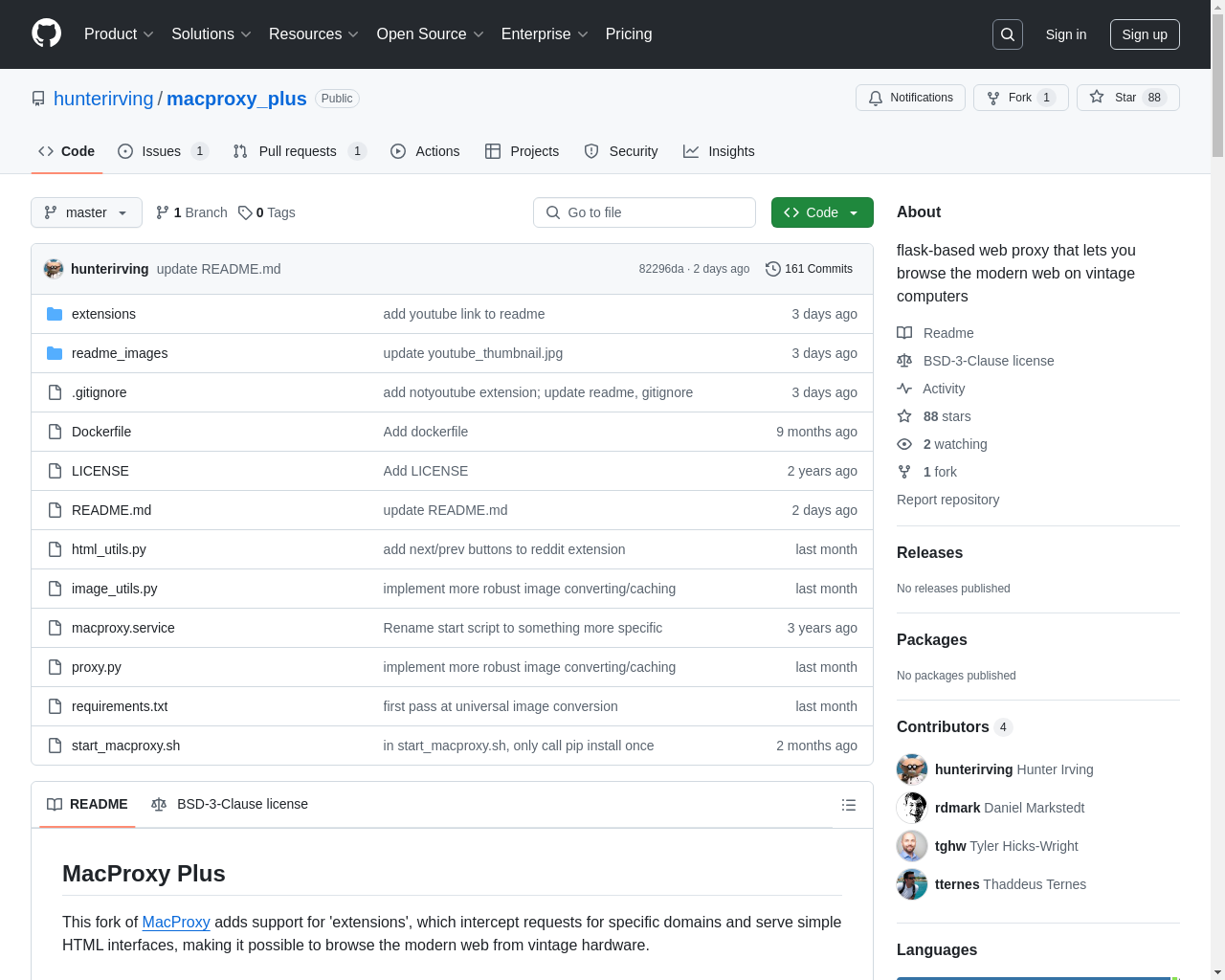Star the macproxy_plus repository
The image size is (1225, 980).
[x=1127, y=98]
